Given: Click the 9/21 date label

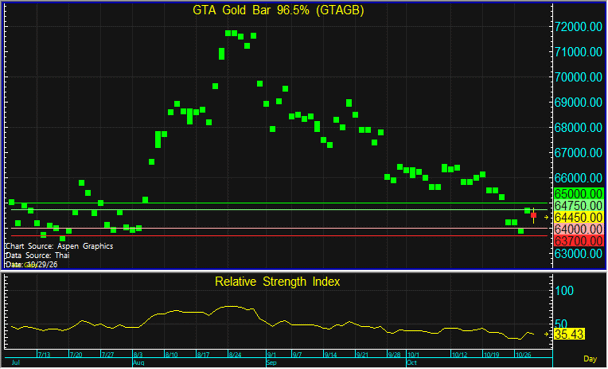Looking at the screenshot, I should 362,355.
